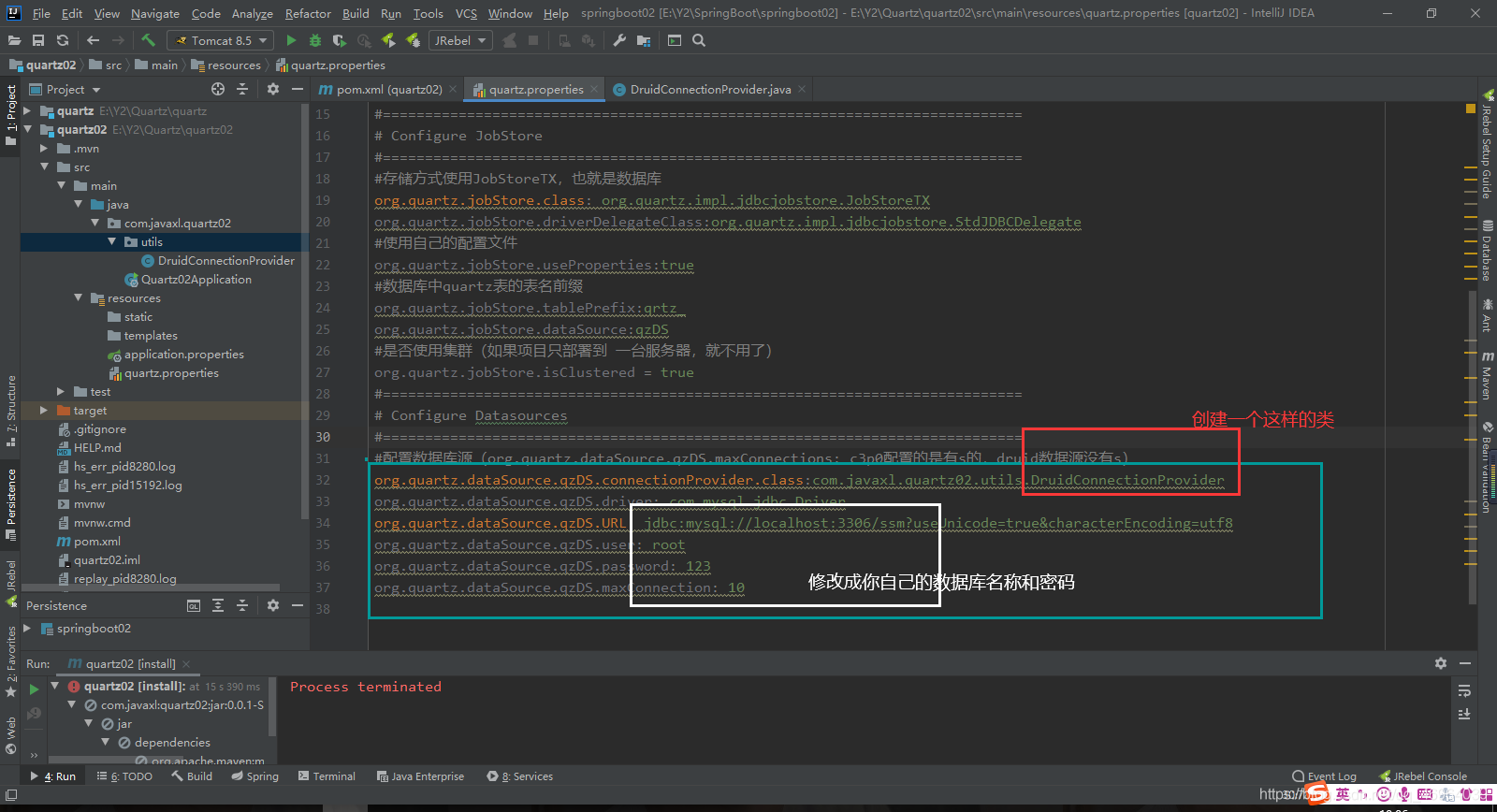Screen dimensions: 1497x812
Task: Click the Run Anything toolbar icon
Action: pos(675,40)
